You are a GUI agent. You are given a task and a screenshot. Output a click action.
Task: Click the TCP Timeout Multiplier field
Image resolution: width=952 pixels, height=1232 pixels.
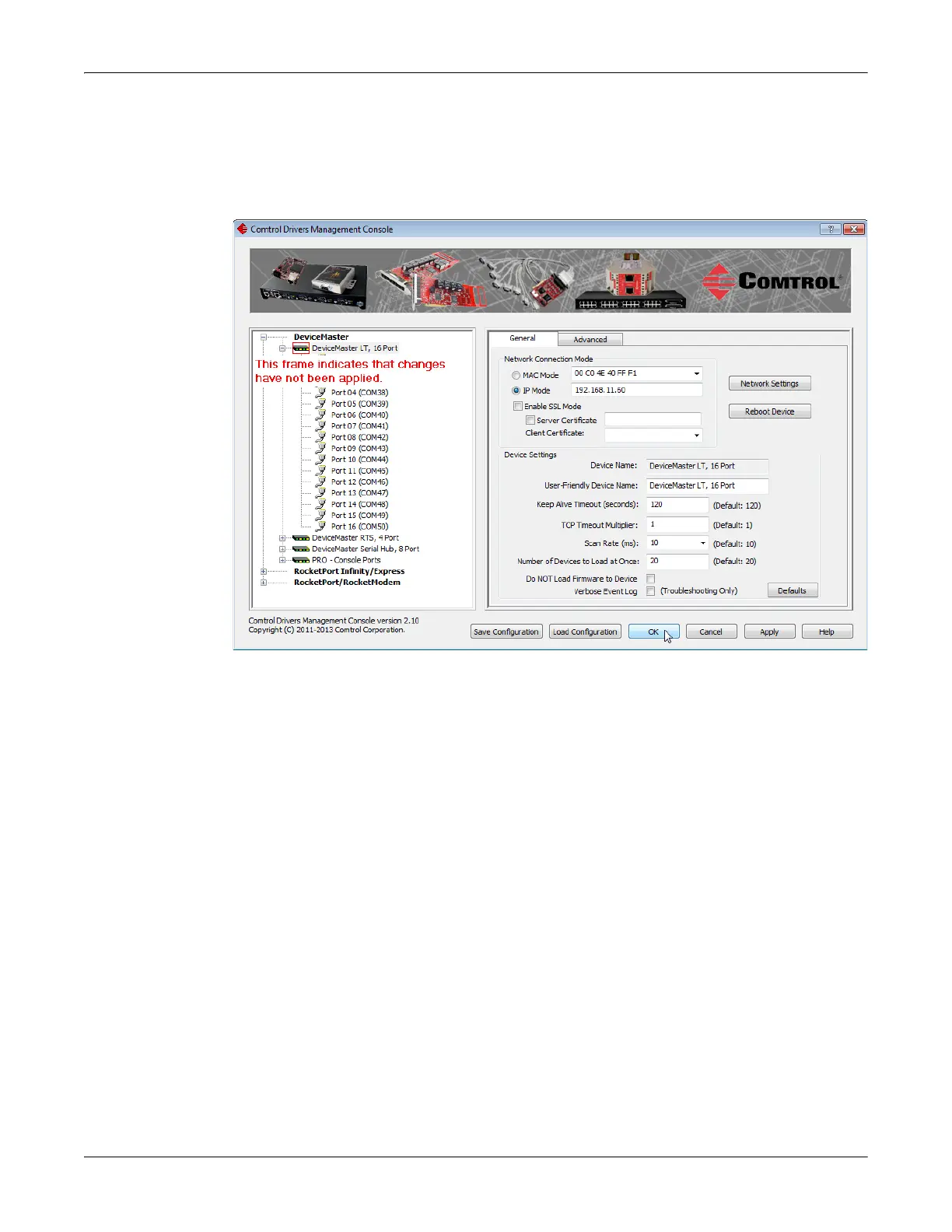(x=677, y=525)
